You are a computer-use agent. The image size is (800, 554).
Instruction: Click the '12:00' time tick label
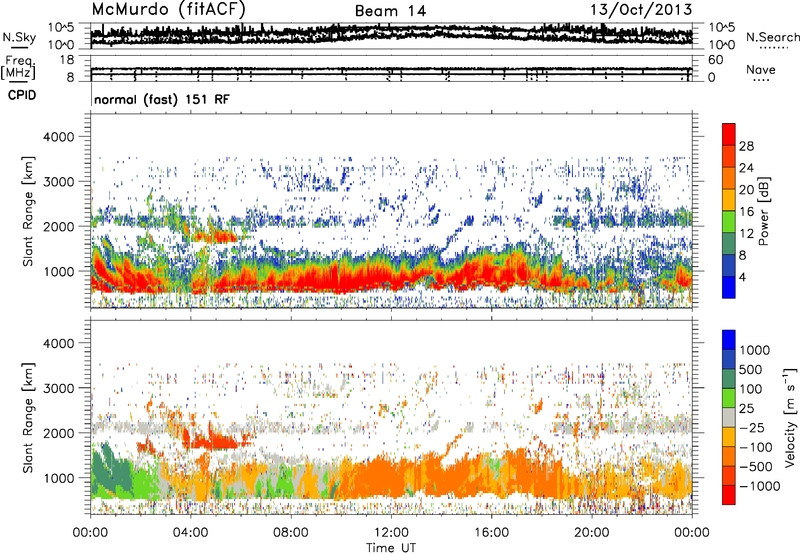[391, 533]
